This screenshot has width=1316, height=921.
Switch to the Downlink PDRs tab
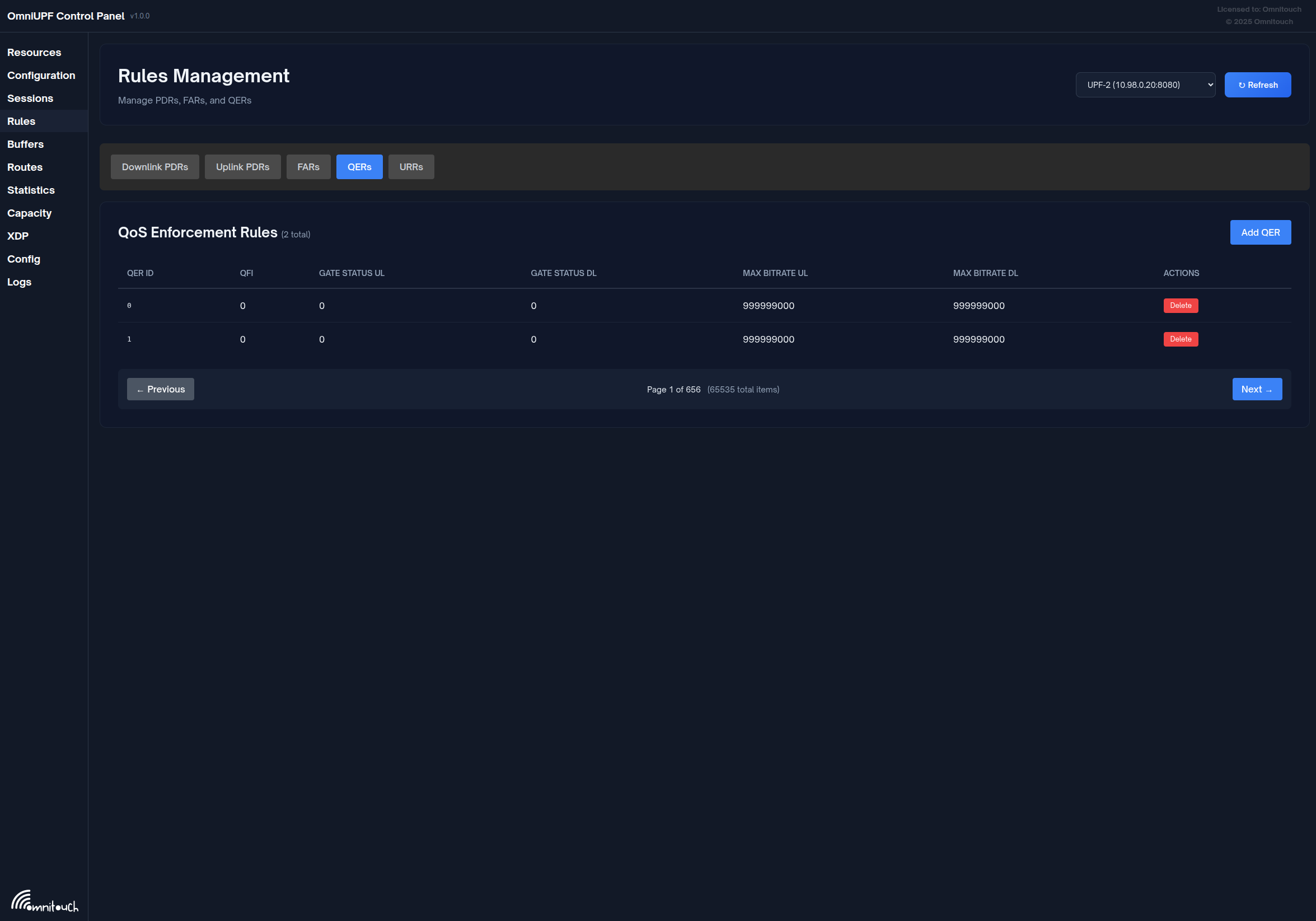pos(154,167)
